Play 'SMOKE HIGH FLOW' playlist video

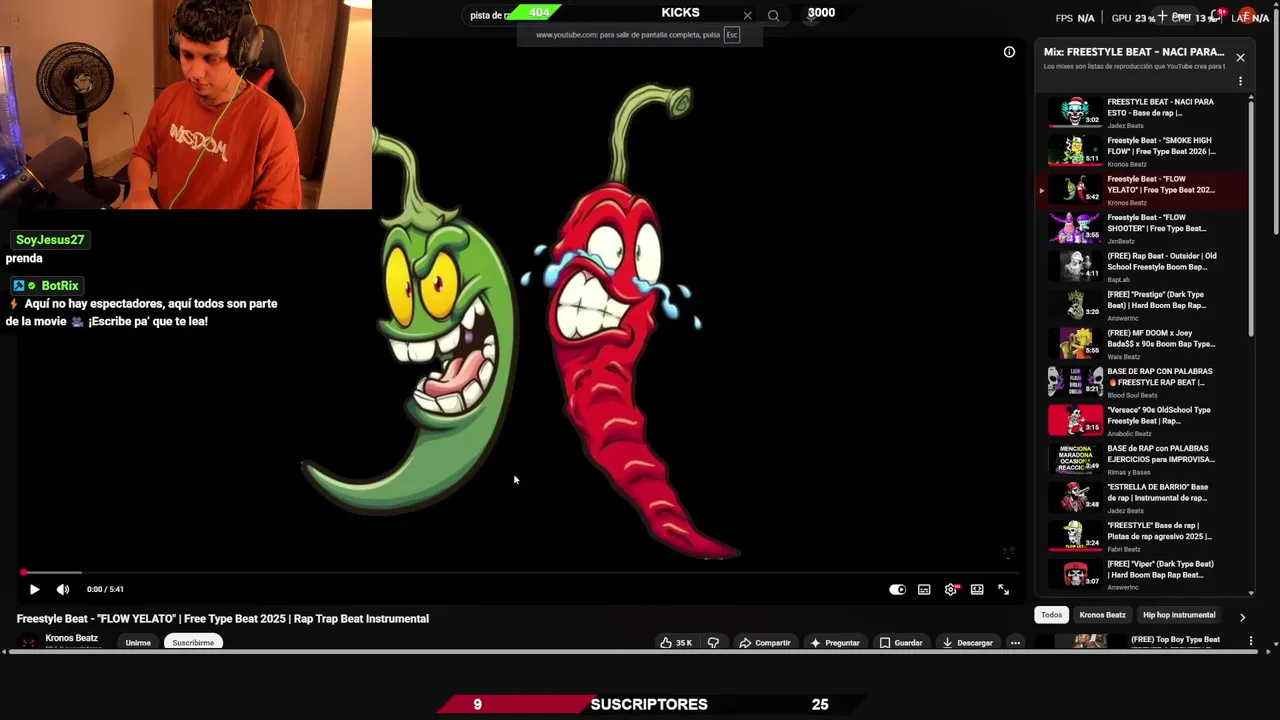(1140, 151)
